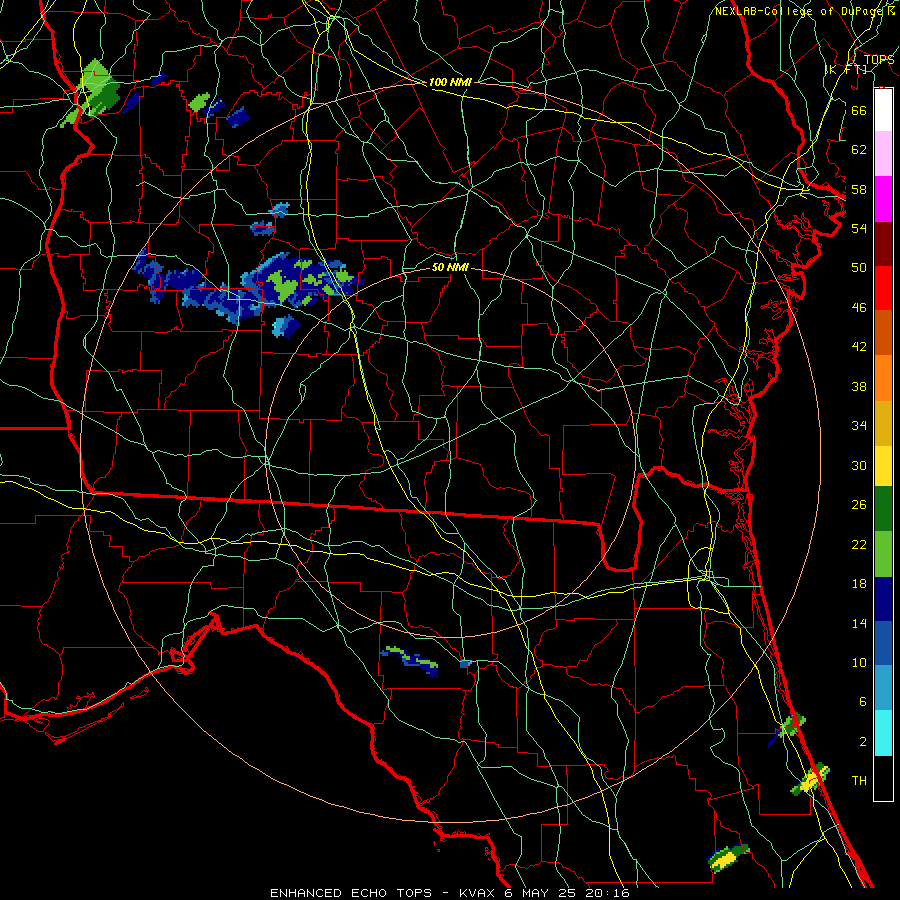Click the 'NEXLAB-College of DuPage' header text
Viewport: 900px width, 900px height.
[x=801, y=11]
